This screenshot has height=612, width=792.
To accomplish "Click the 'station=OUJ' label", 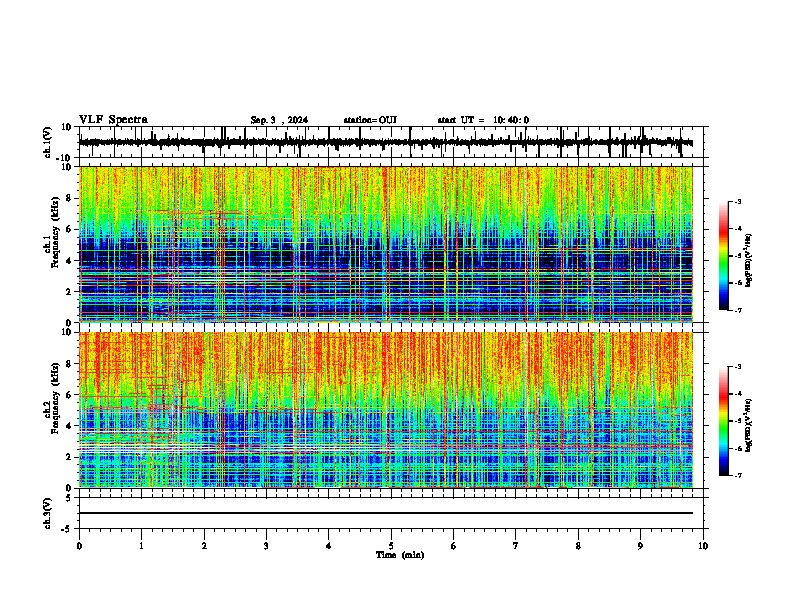I will click(370, 120).
